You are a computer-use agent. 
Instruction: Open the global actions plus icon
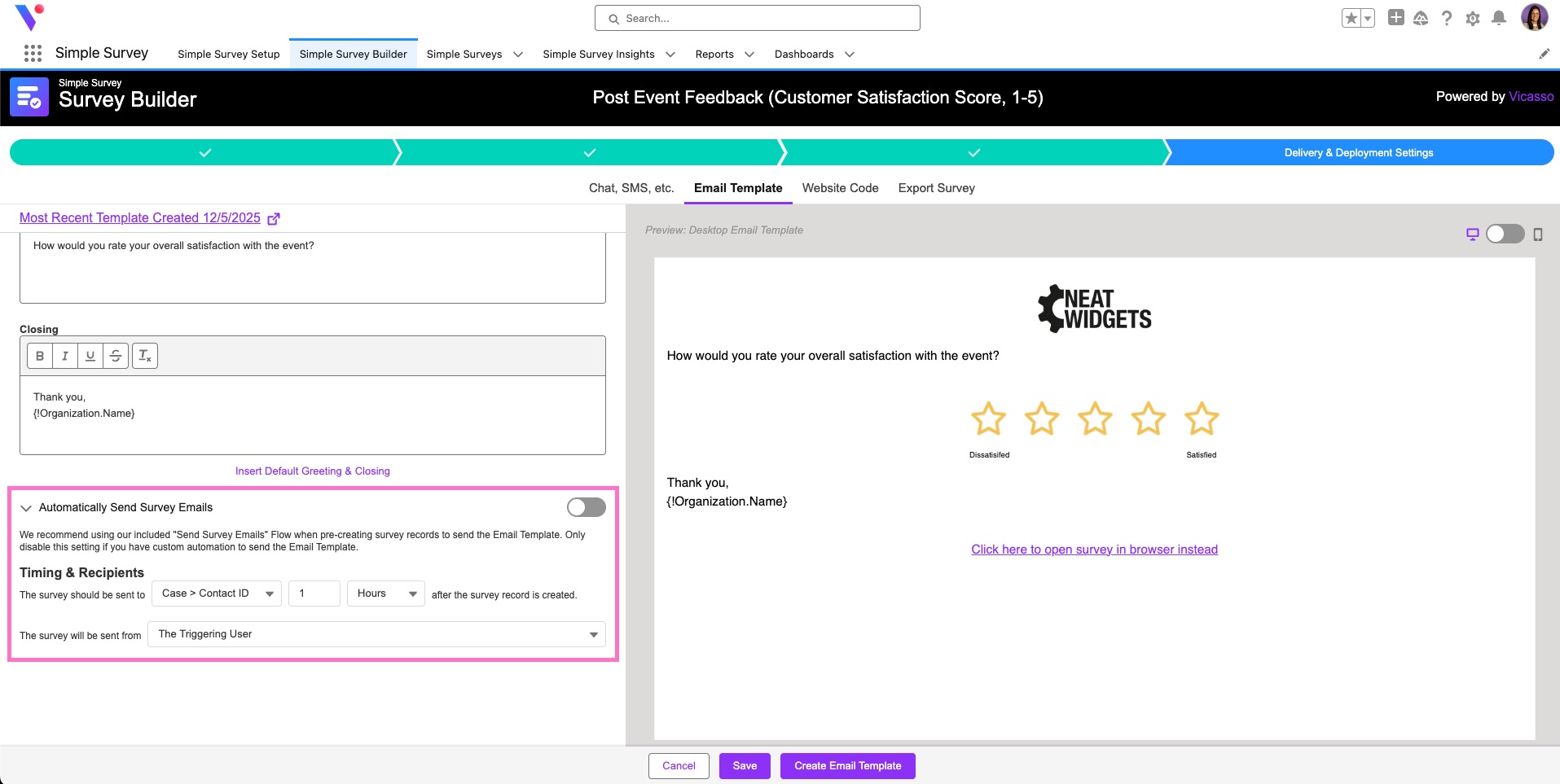[1396, 17]
